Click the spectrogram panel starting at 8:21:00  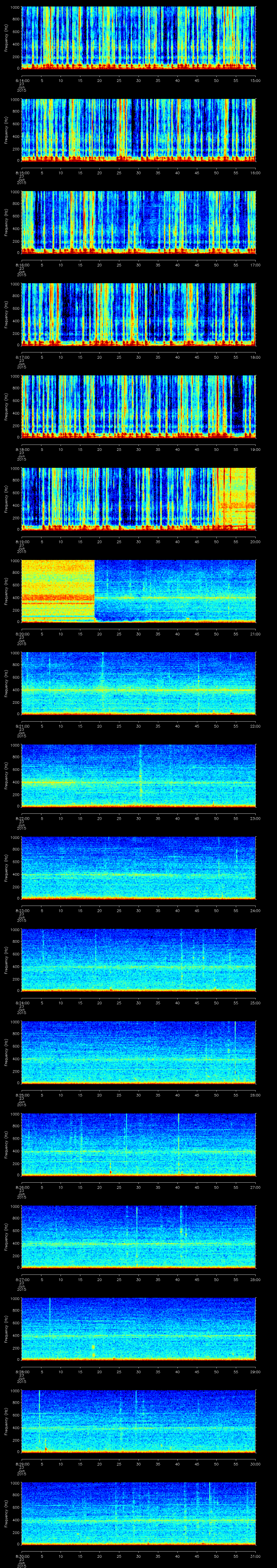(139, 683)
